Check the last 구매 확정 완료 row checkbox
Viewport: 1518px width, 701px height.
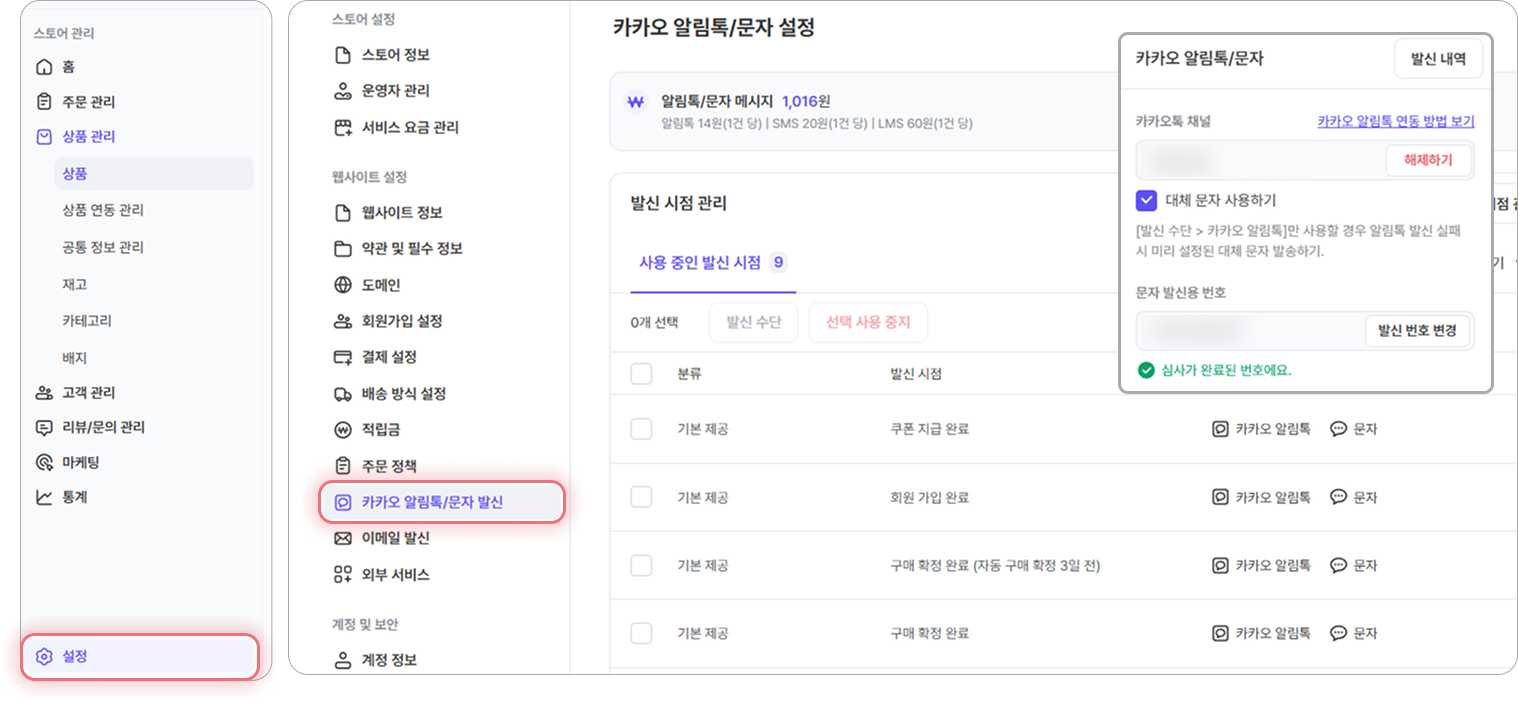click(x=641, y=633)
